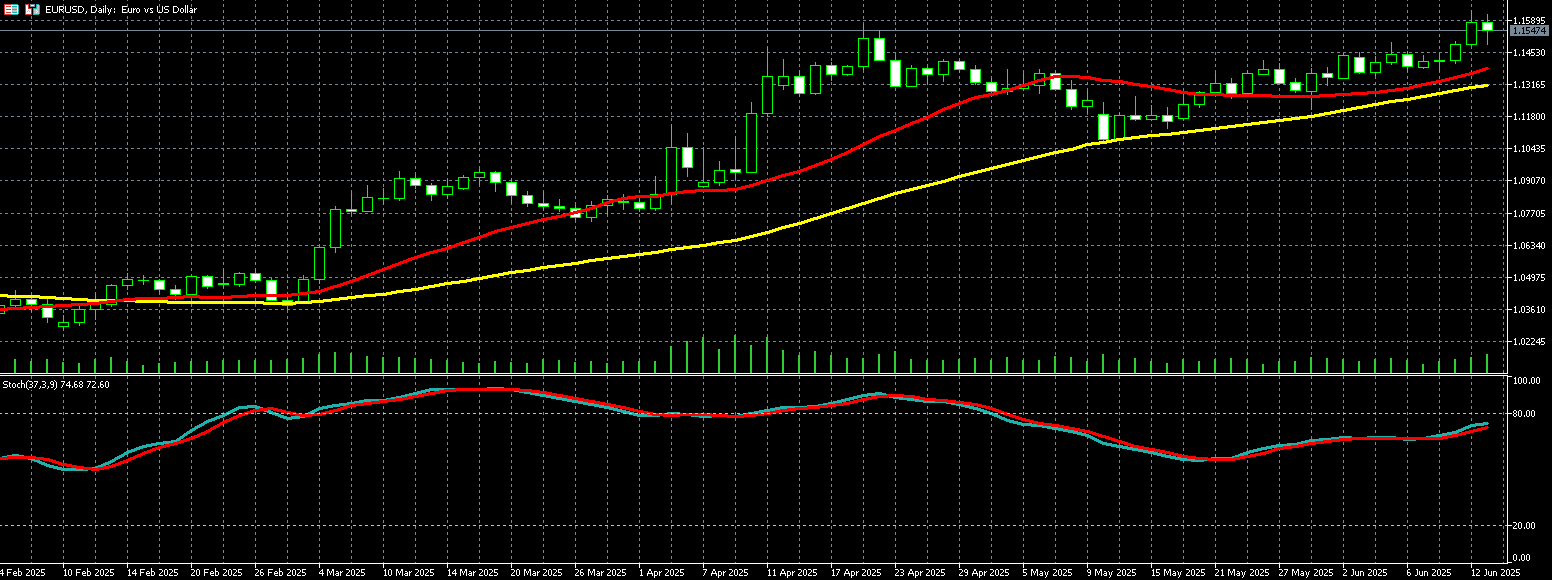The height and width of the screenshot is (580, 1552).
Task: Click the 29 Apr 2025 date label
Action: 984,573
